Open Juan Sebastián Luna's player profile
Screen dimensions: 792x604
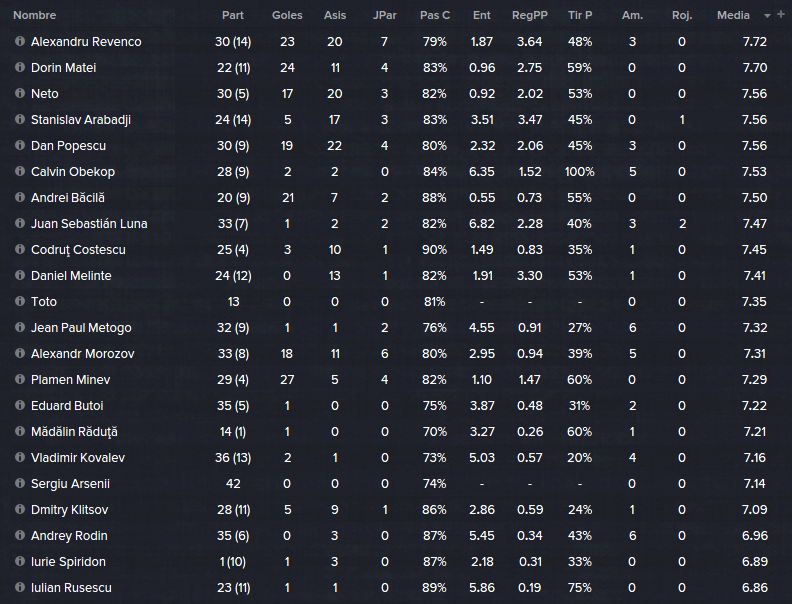[x=89, y=224]
